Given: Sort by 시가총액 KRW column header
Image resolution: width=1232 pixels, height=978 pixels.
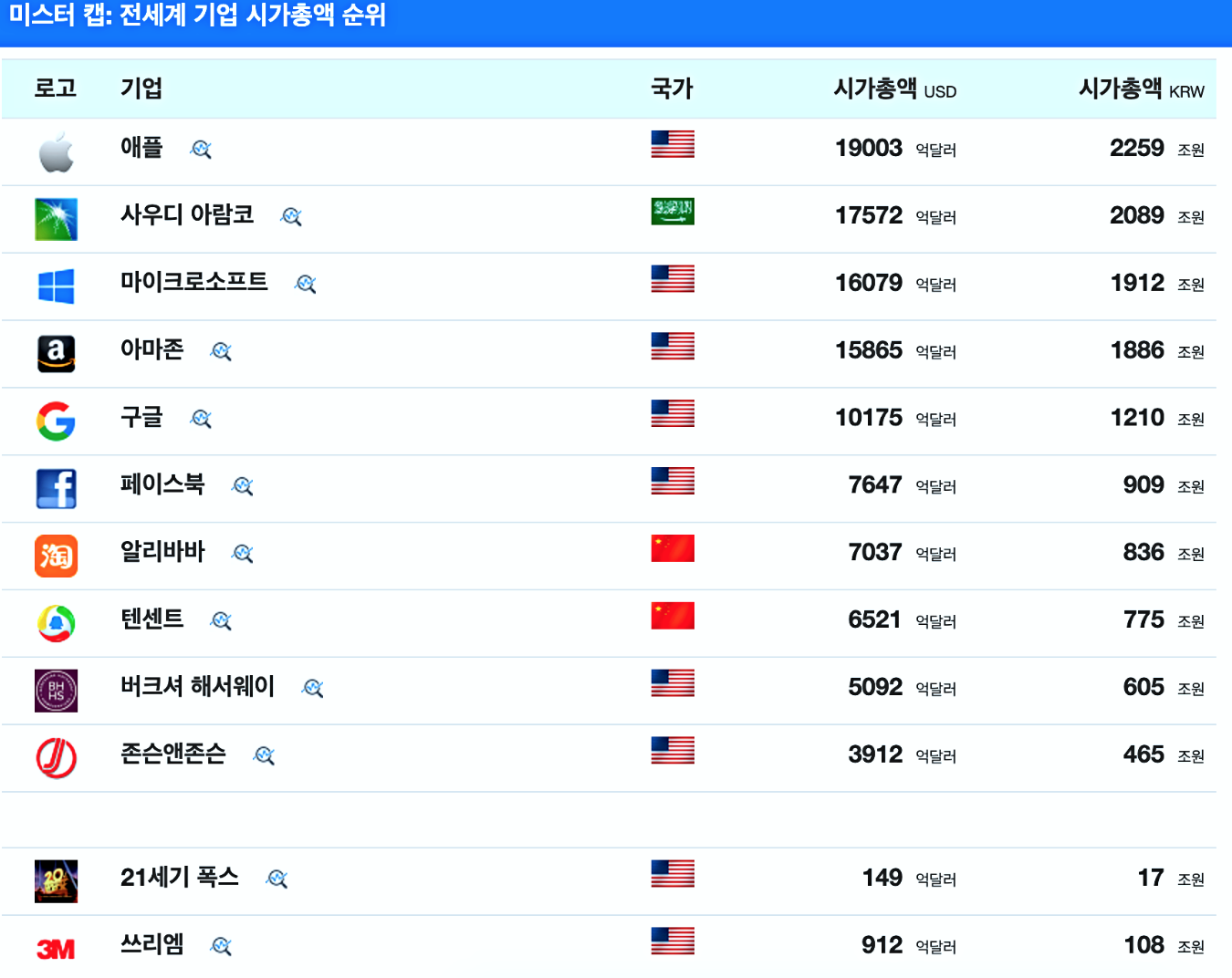Looking at the screenshot, I should (1142, 88).
